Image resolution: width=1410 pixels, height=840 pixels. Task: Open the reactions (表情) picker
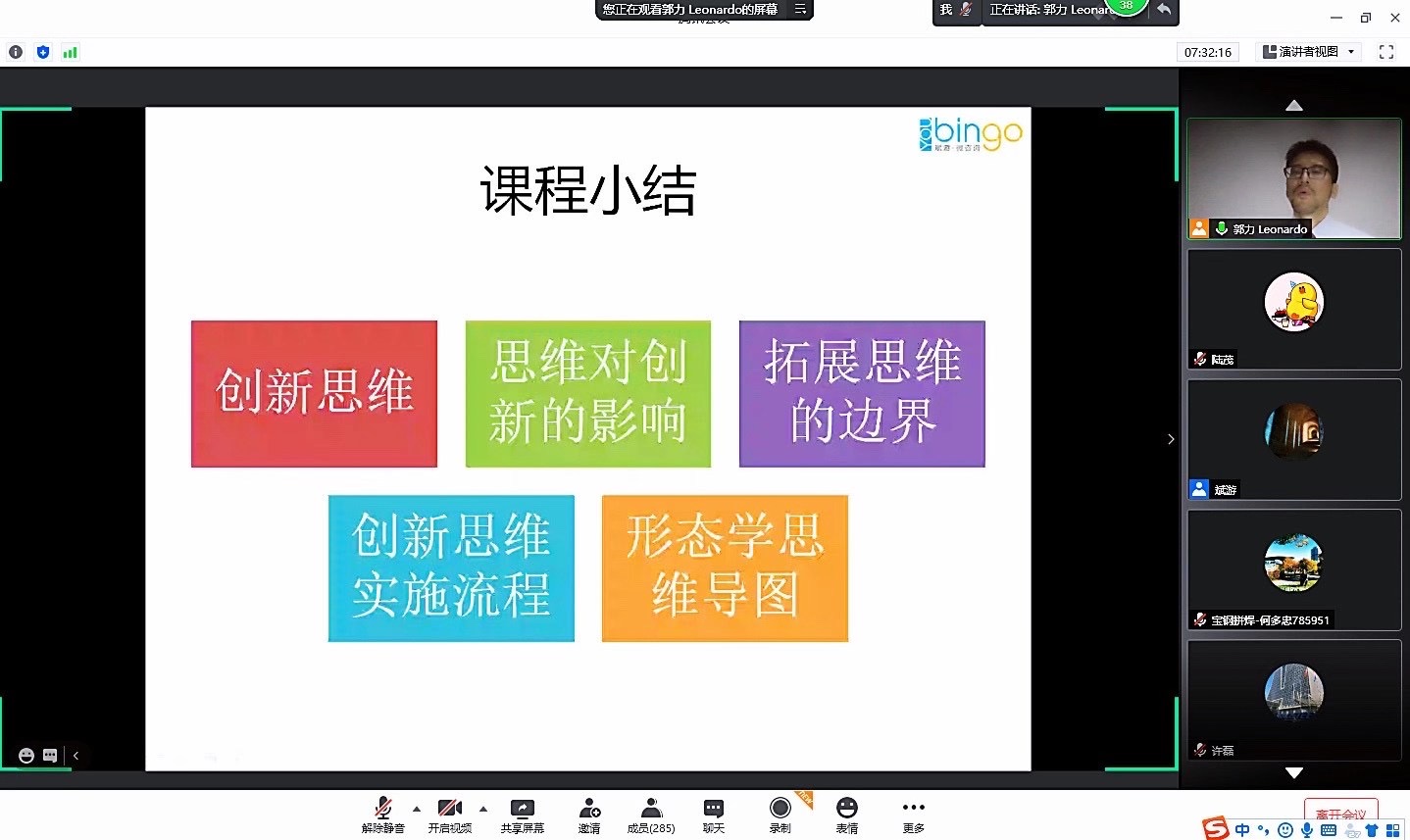(847, 813)
